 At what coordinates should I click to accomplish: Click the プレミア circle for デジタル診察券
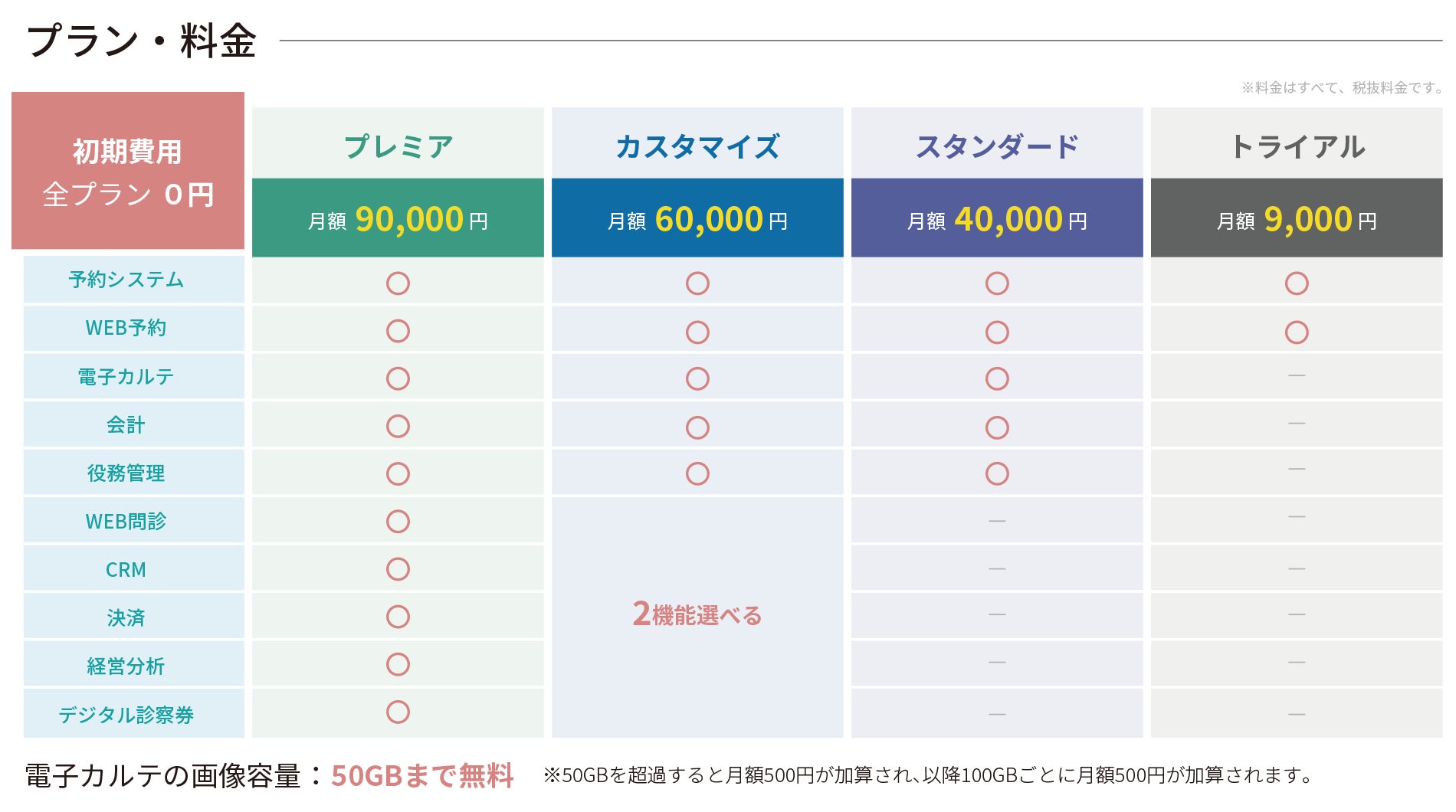click(398, 712)
